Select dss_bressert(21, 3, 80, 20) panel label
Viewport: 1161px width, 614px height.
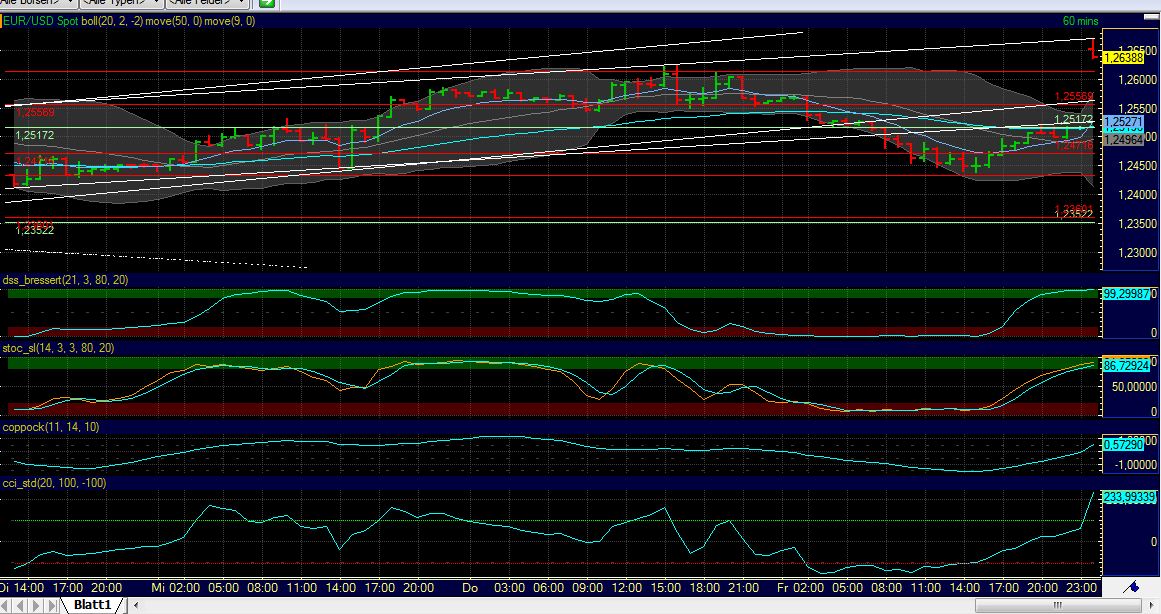click(65, 280)
